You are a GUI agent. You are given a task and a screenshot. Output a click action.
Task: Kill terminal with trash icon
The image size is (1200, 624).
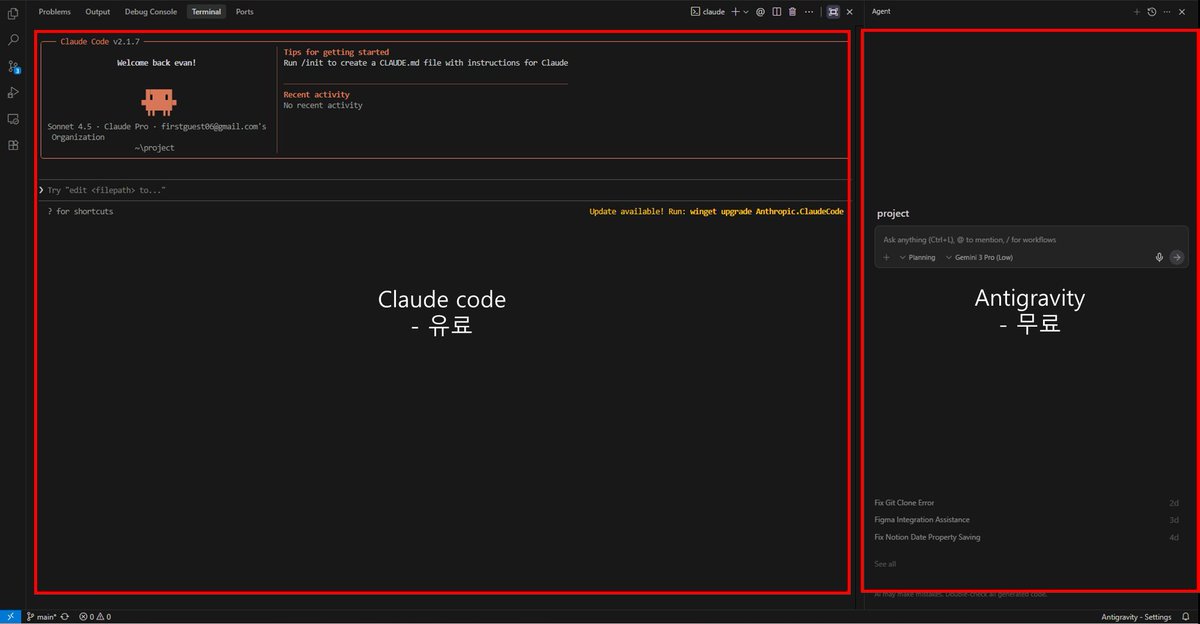pos(792,12)
